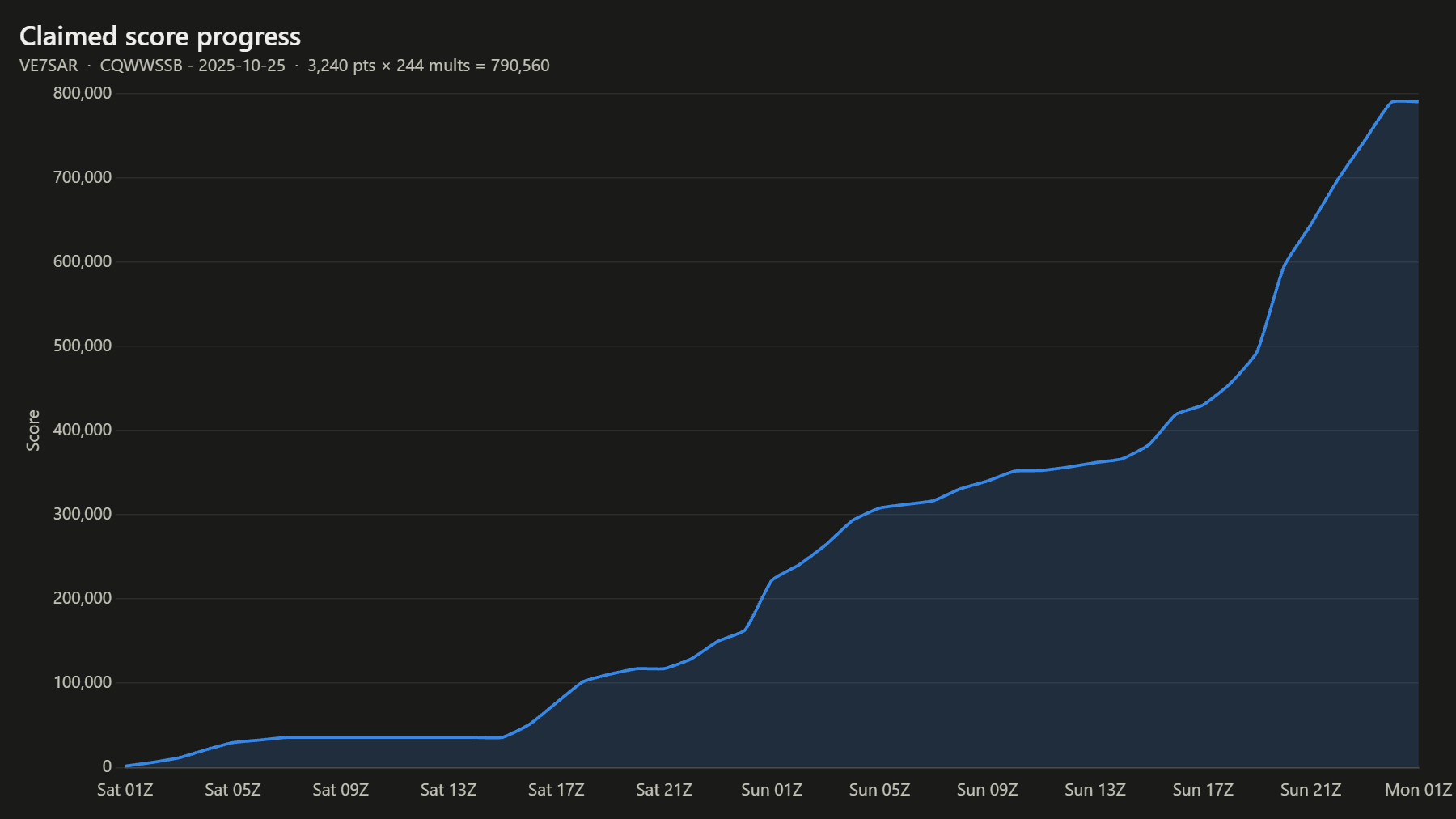Click the 'Sat 05Z' x-axis tick
The image size is (1456, 819).
point(233,790)
